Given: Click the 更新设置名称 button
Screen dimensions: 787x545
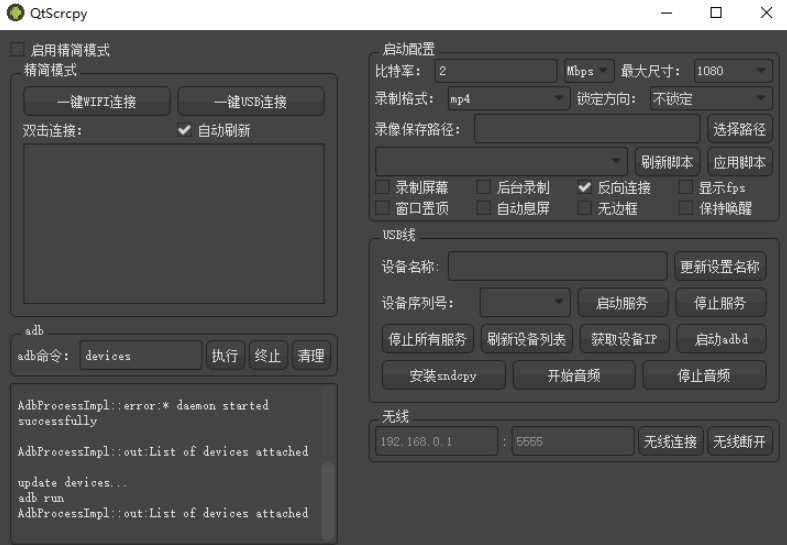Looking at the screenshot, I should pos(720,266).
